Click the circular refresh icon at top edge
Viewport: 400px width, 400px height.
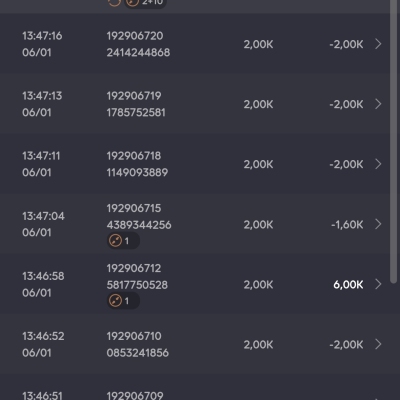point(114,3)
